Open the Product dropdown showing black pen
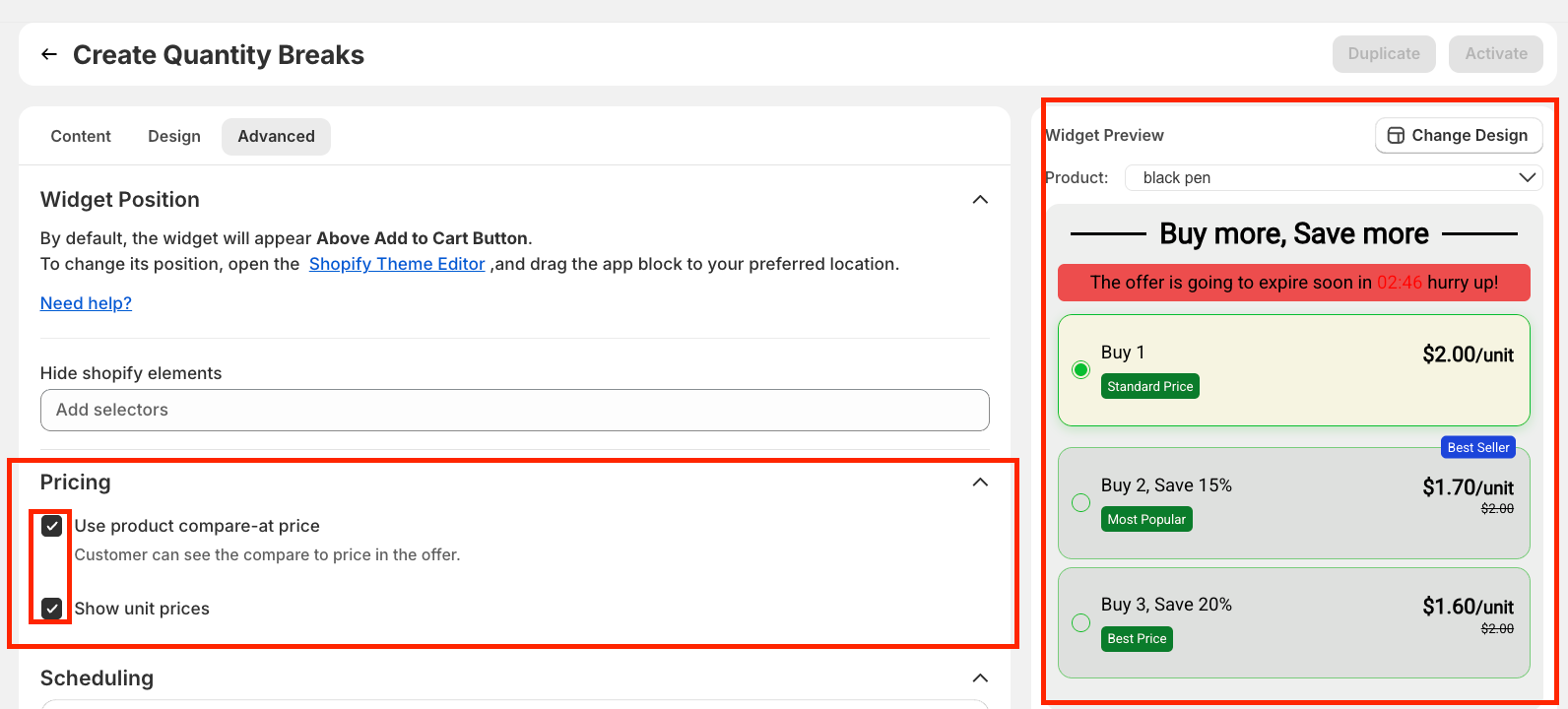Viewport: 1568px width, 709px height. pyautogui.click(x=1333, y=178)
